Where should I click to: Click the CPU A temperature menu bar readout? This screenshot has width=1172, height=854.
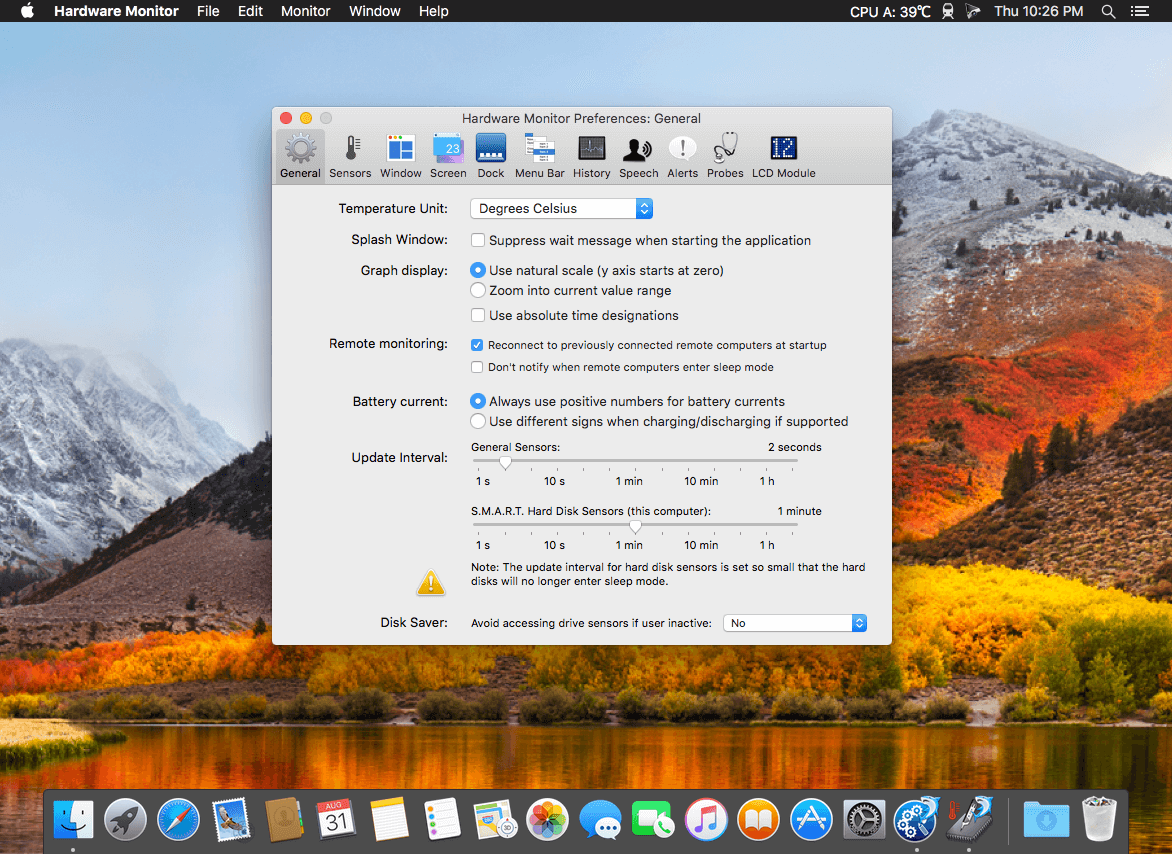[889, 11]
